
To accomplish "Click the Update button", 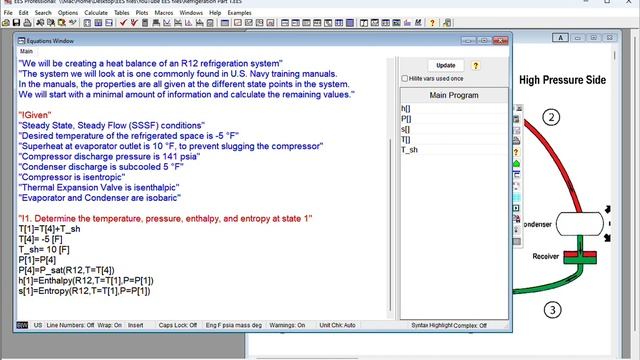I will pyautogui.click(x=446, y=65).
